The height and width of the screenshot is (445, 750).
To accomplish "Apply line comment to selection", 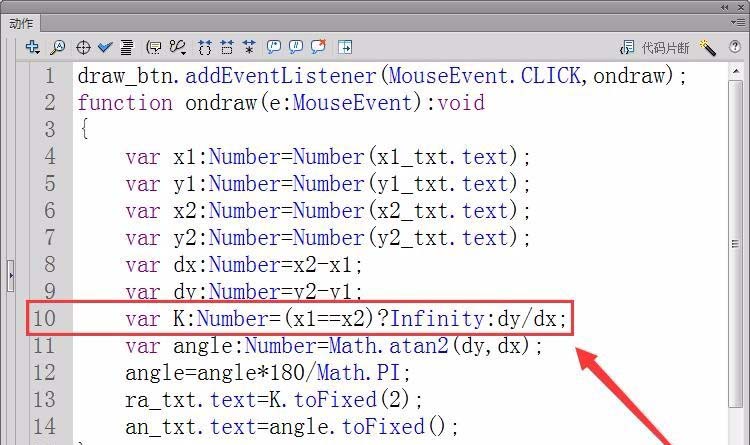I will click(296, 46).
